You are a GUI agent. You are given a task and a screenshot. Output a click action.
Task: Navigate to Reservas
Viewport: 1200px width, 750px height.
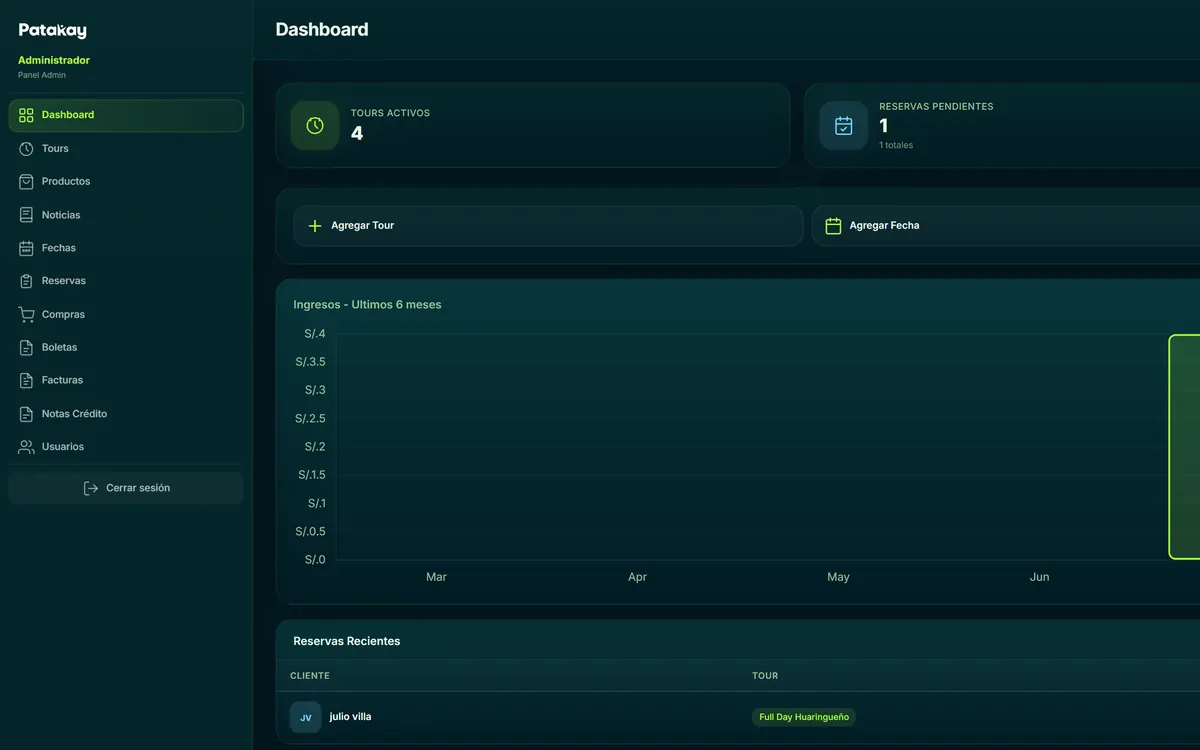[126, 281]
